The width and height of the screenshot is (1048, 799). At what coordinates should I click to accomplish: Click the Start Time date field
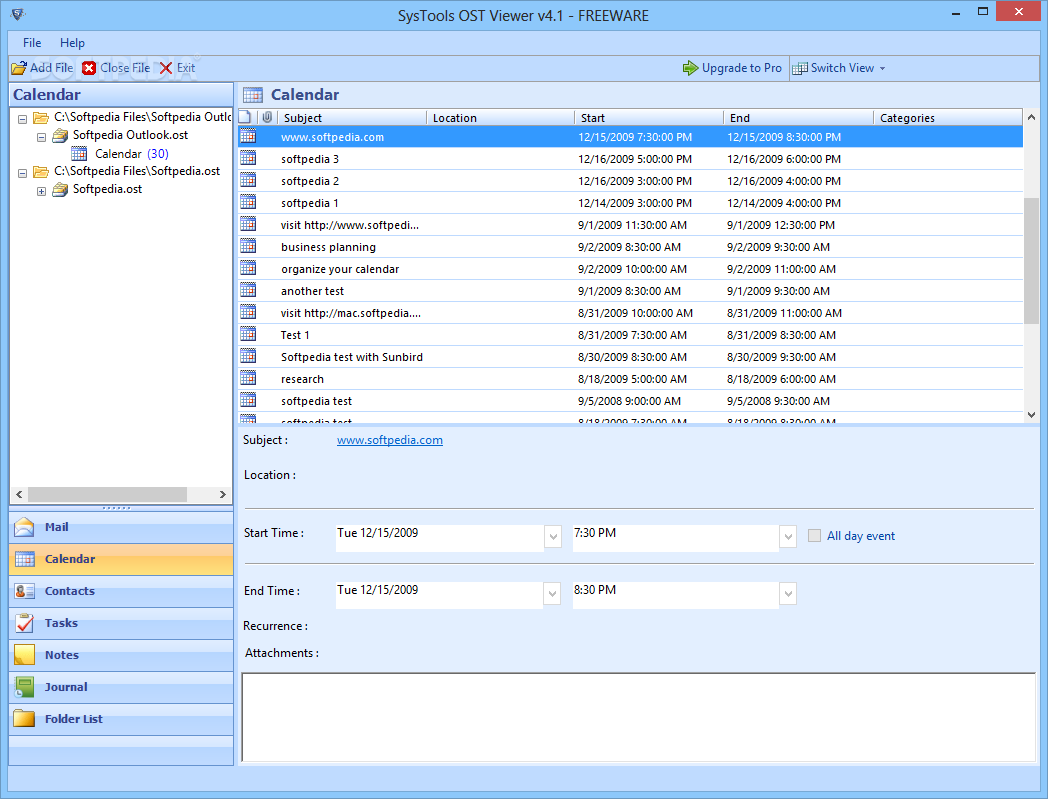coord(440,536)
